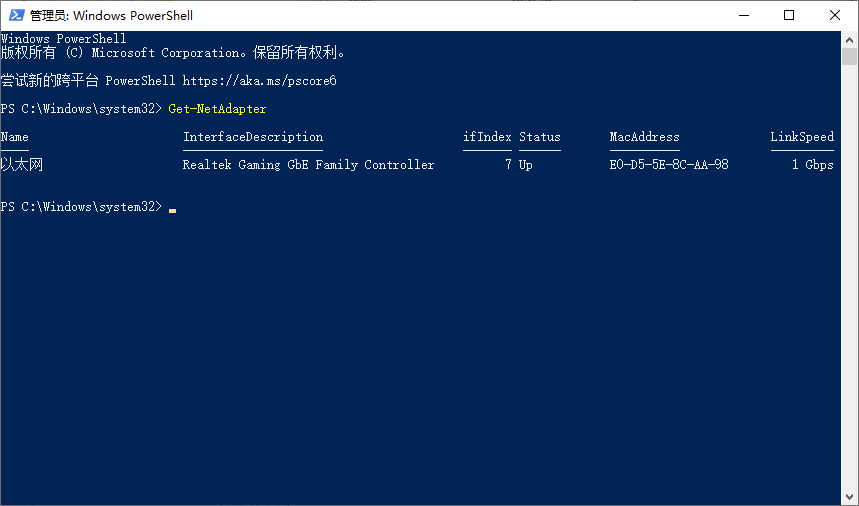859x506 pixels.
Task: Click the Up status value
Action: [x=526, y=165]
